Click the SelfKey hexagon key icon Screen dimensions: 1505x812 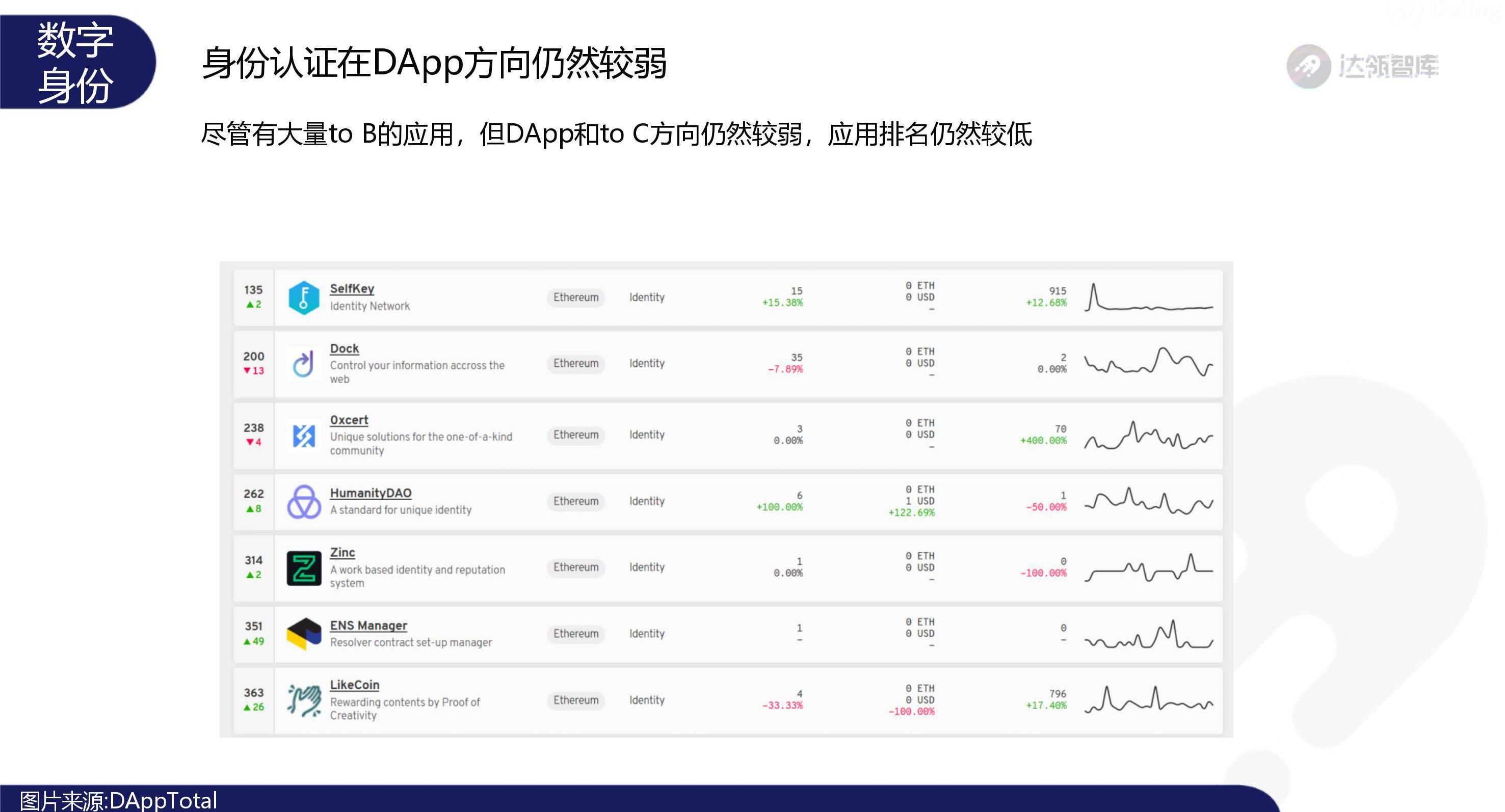tap(304, 297)
